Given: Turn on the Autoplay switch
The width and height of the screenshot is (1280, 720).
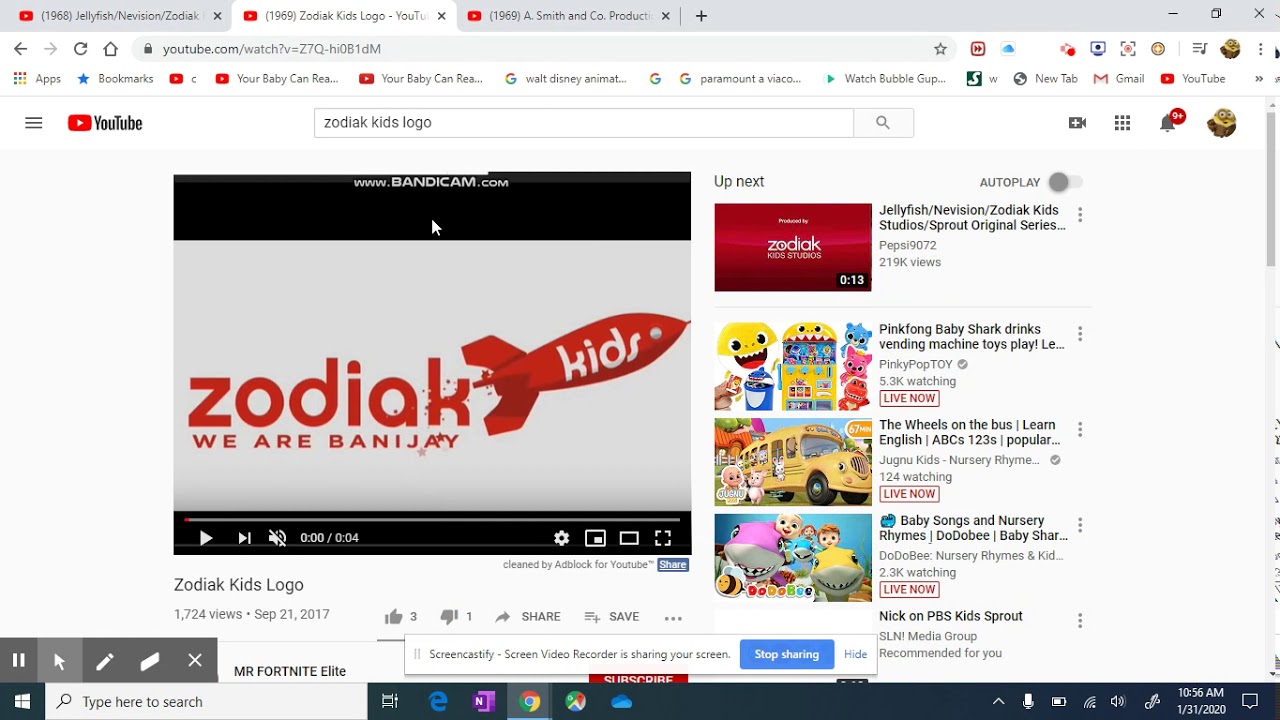Looking at the screenshot, I should point(1065,182).
